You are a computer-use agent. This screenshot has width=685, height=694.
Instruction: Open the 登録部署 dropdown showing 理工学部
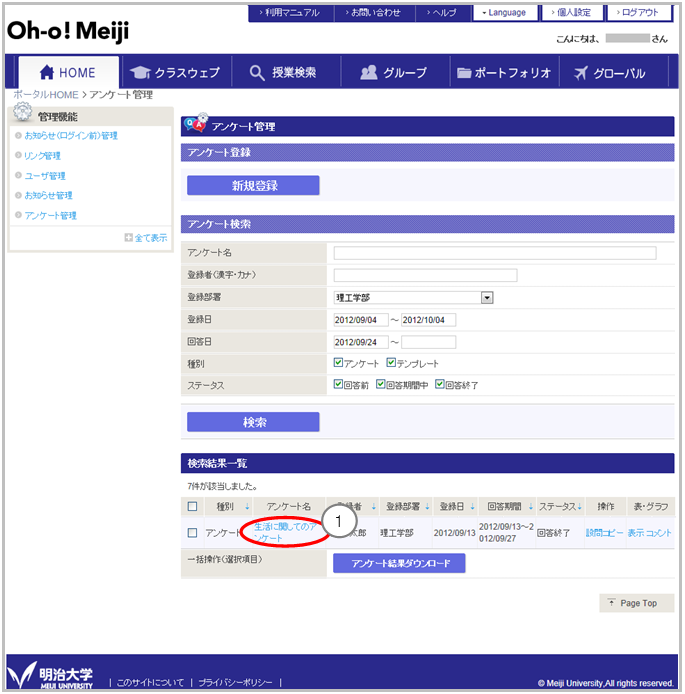(413, 297)
